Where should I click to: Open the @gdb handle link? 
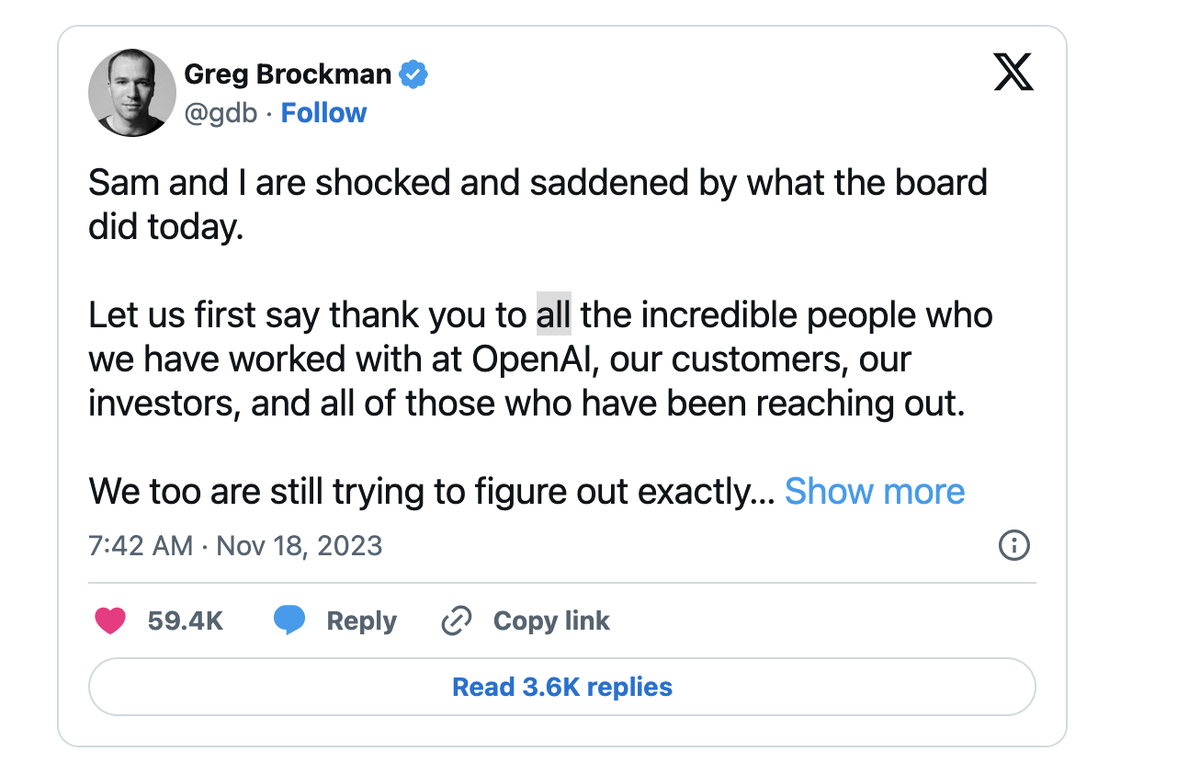(219, 113)
